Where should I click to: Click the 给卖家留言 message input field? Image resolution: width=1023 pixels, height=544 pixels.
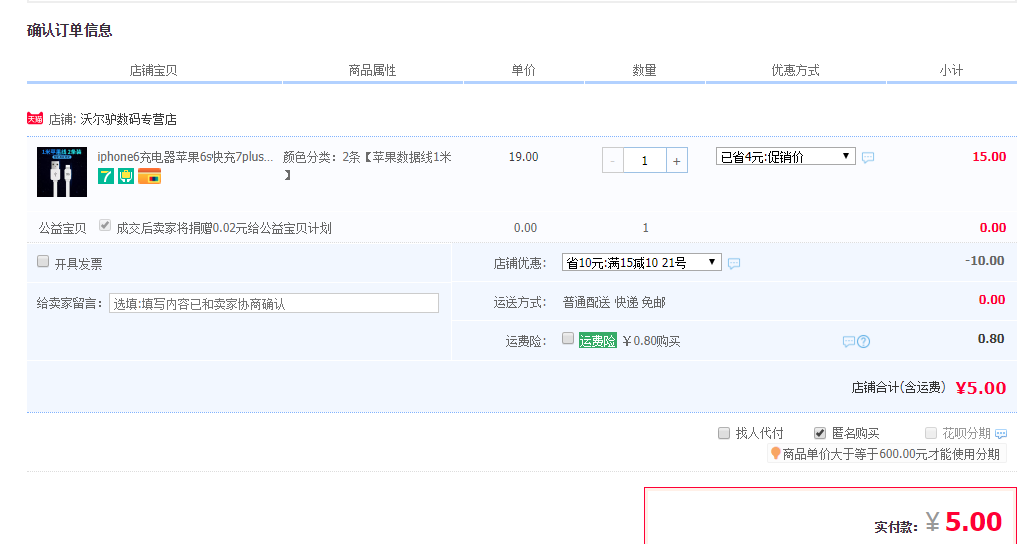(274, 303)
